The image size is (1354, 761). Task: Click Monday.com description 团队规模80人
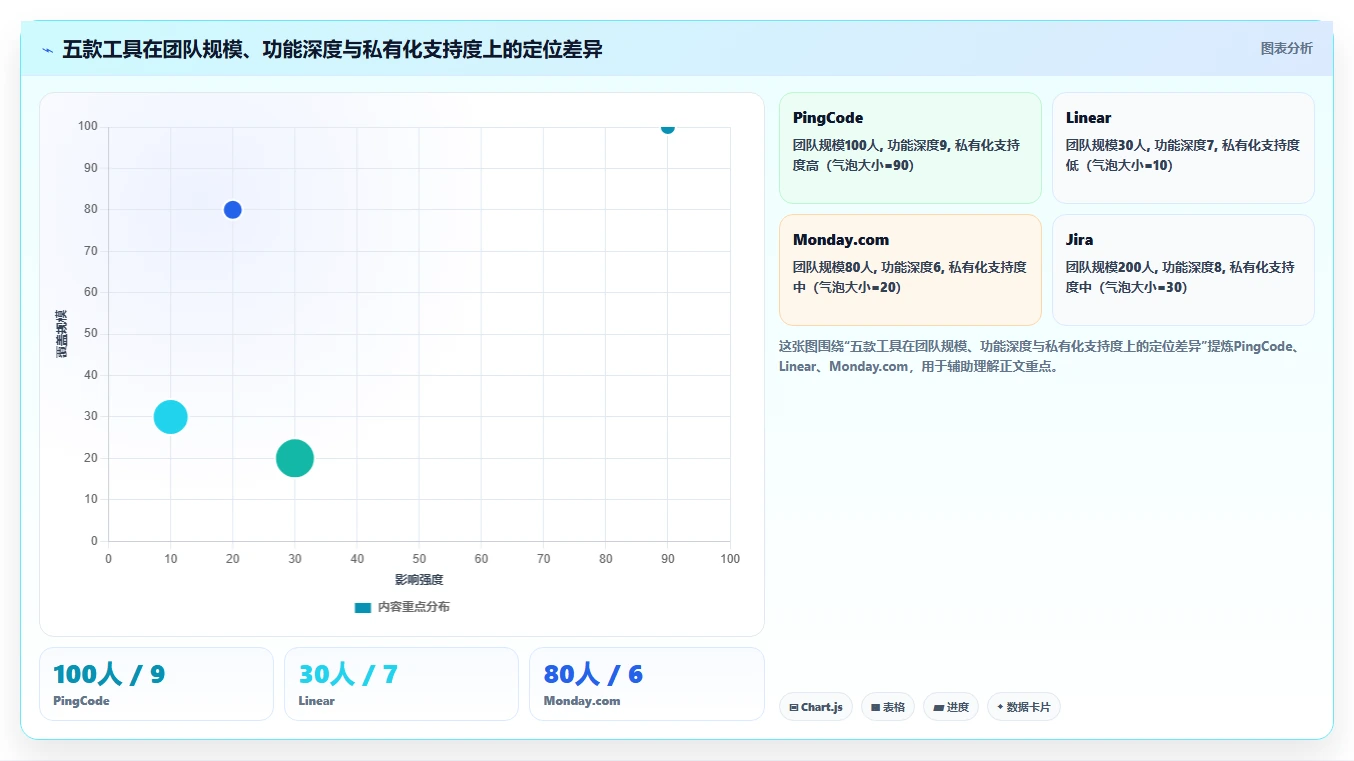pos(909,277)
